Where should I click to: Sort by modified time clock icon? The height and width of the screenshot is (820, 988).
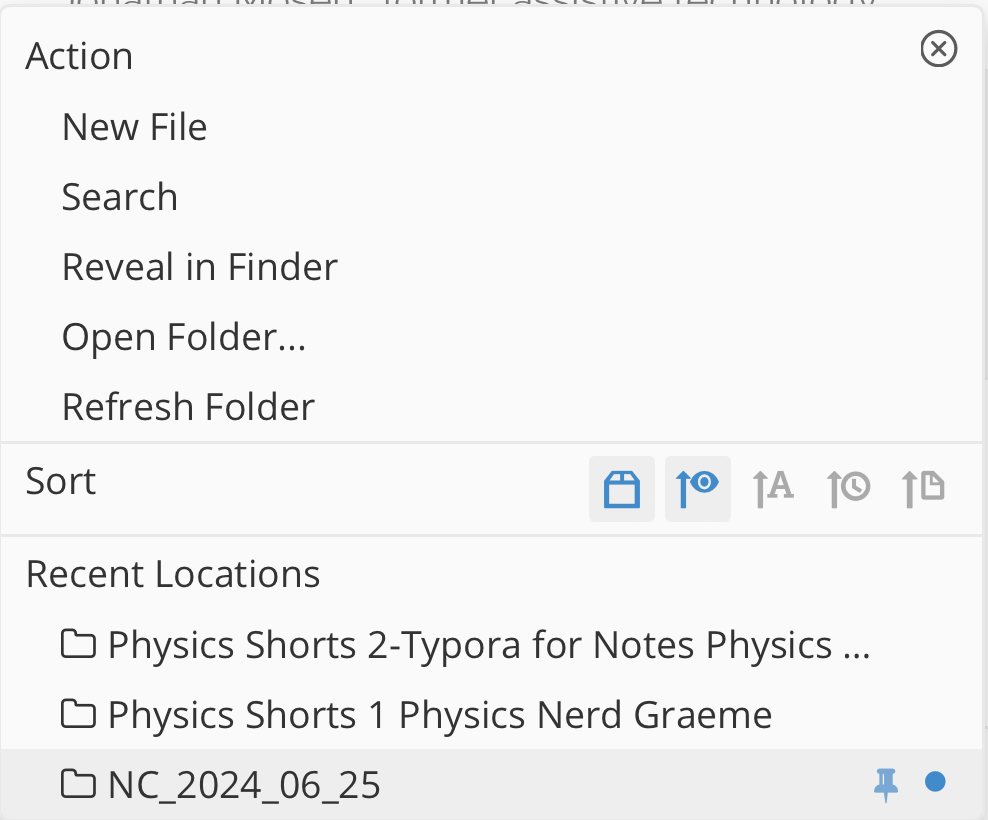click(x=848, y=489)
